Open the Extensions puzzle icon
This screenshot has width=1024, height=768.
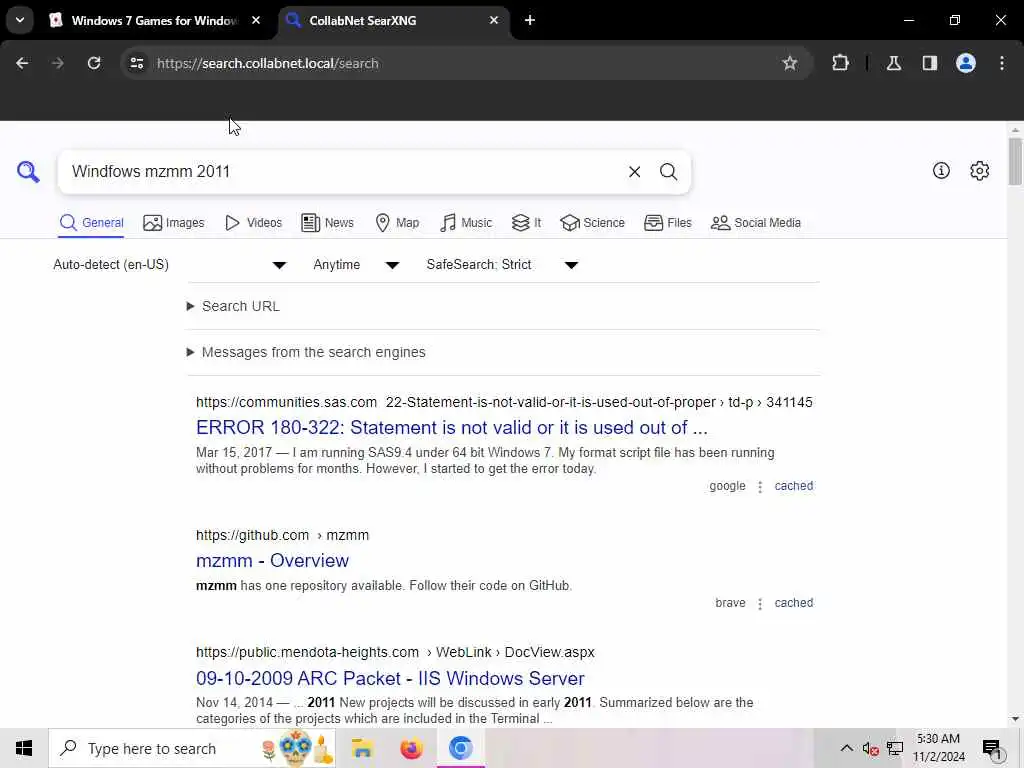click(840, 63)
